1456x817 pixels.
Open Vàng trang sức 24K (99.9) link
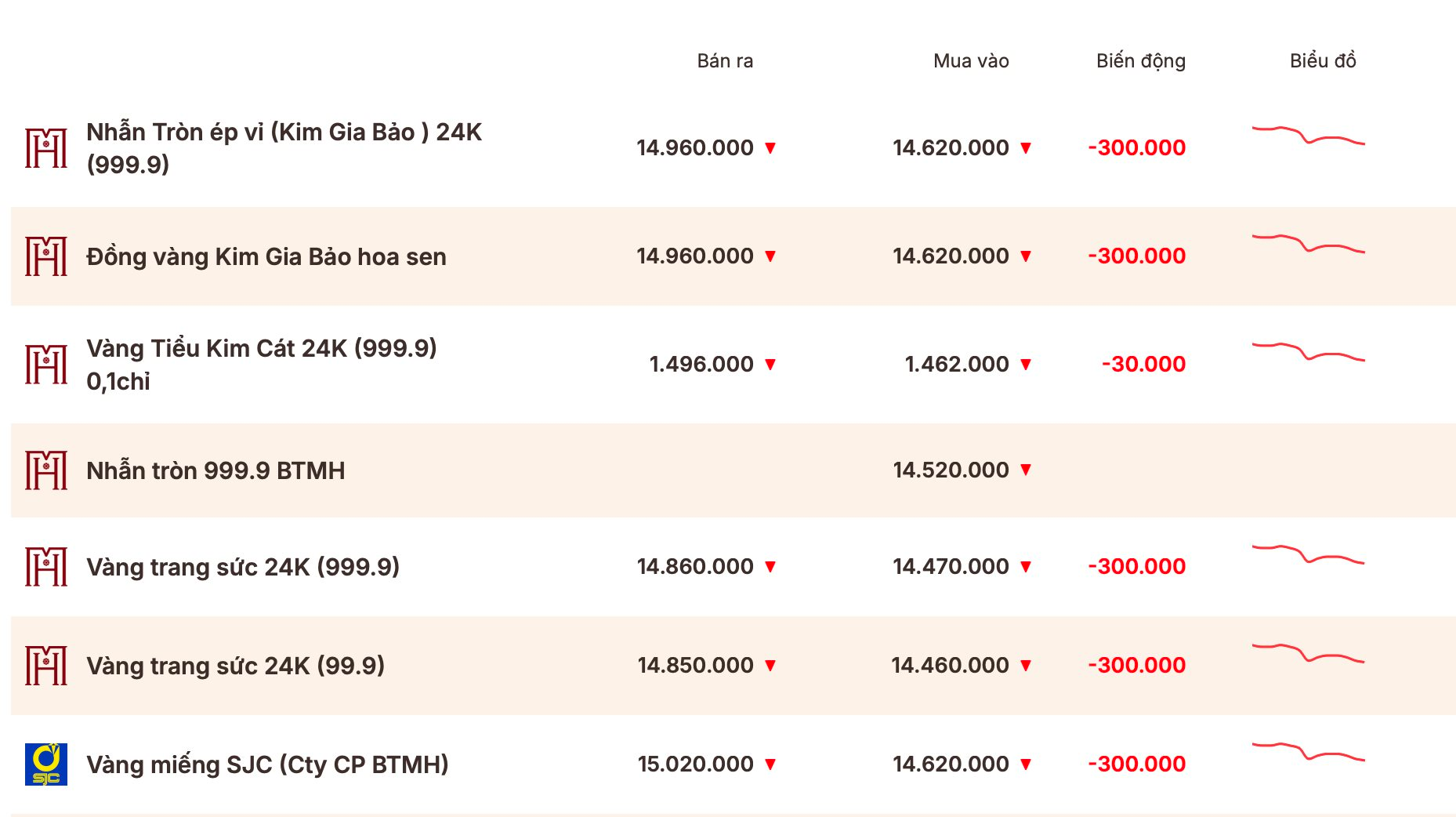236,666
